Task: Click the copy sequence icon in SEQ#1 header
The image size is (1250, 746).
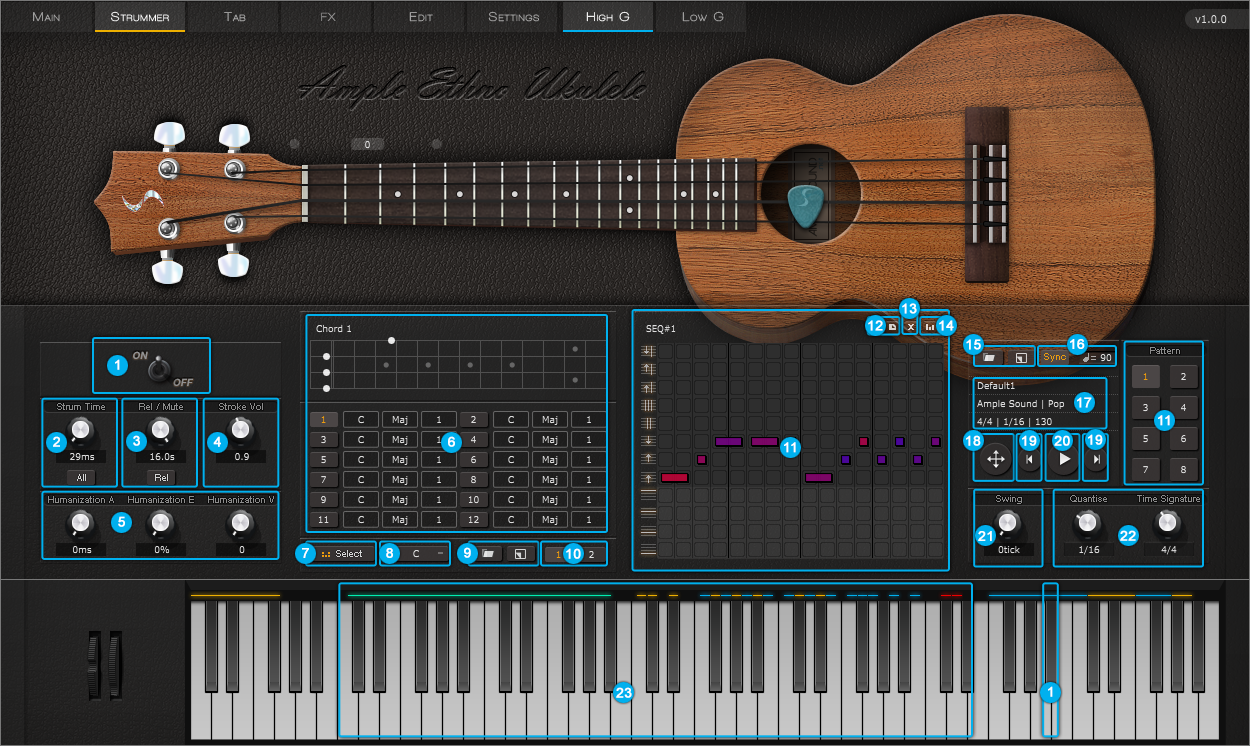Action: [x=892, y=326]
